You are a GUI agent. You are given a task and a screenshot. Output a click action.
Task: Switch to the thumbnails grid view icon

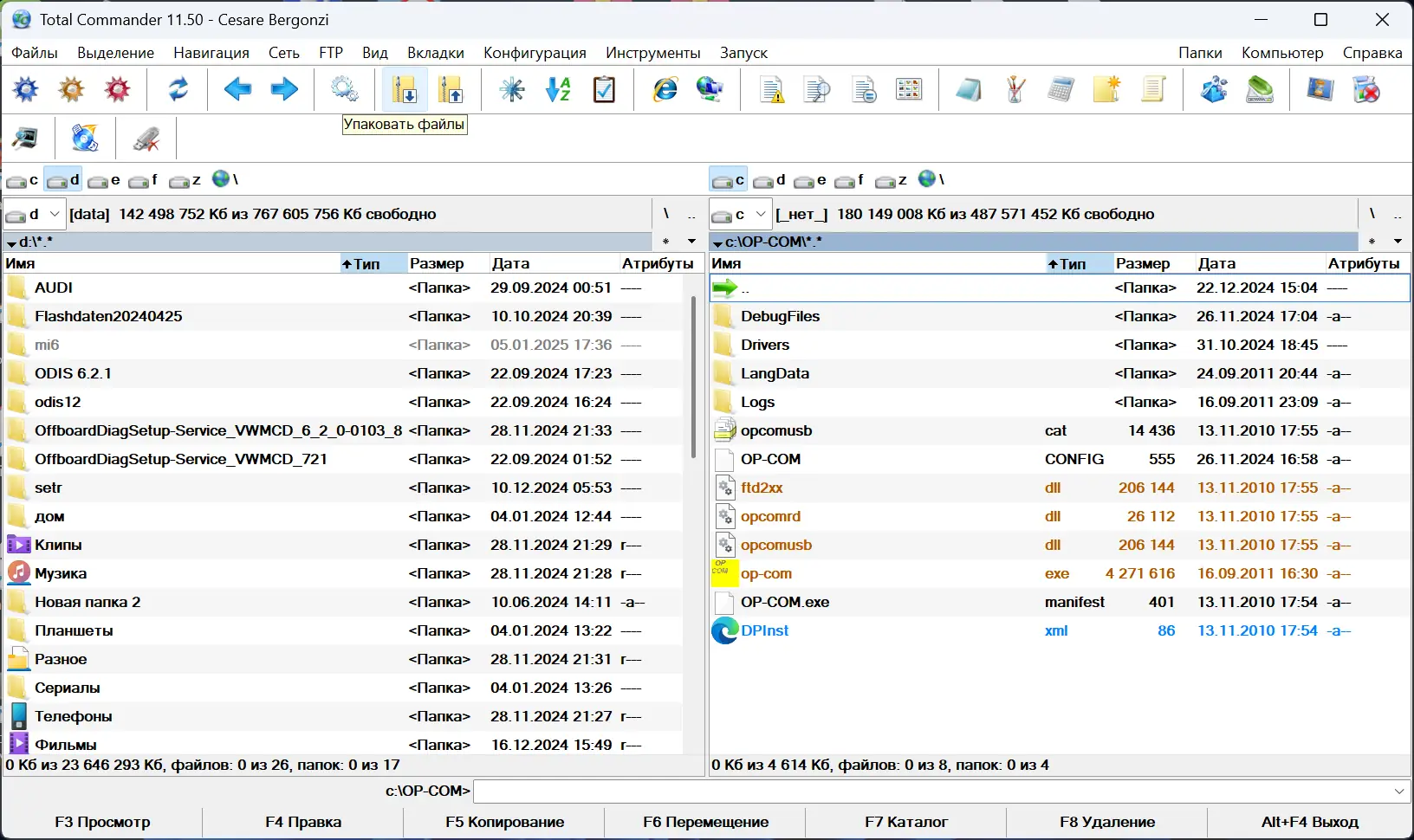coord(909,89)
